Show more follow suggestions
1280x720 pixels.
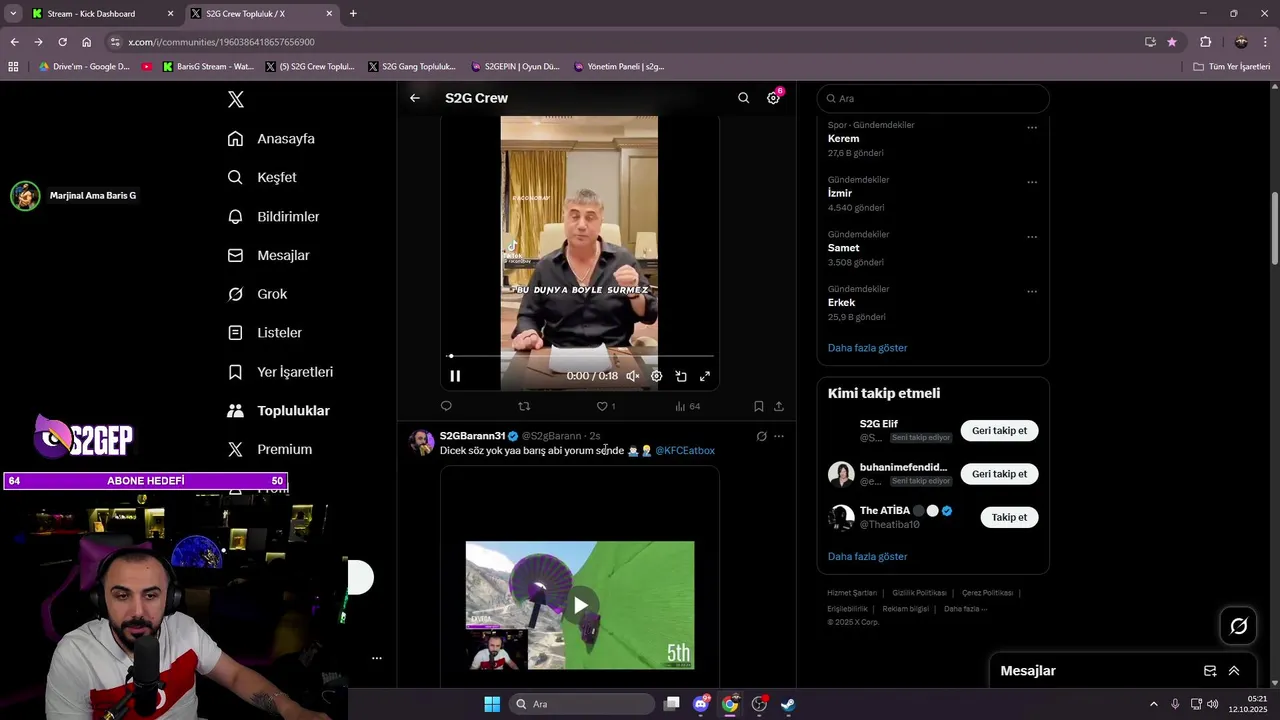867,556
